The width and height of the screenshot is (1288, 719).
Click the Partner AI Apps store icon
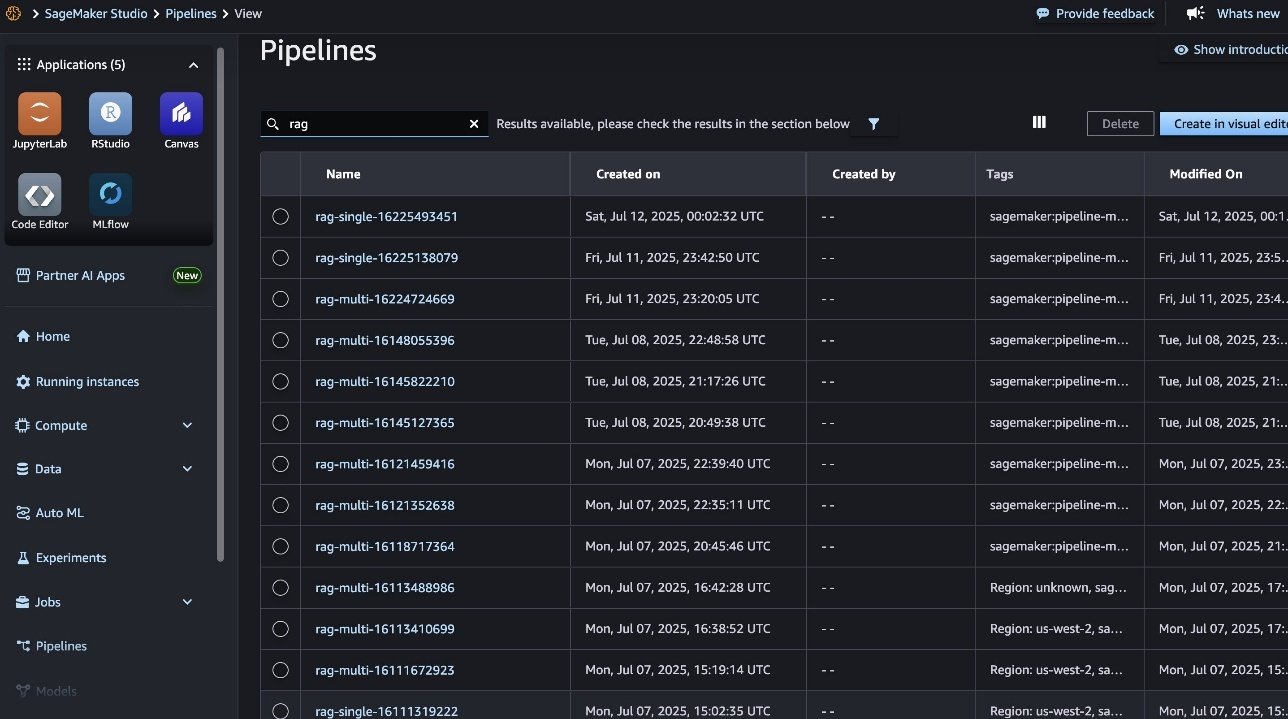coord(23,276)
